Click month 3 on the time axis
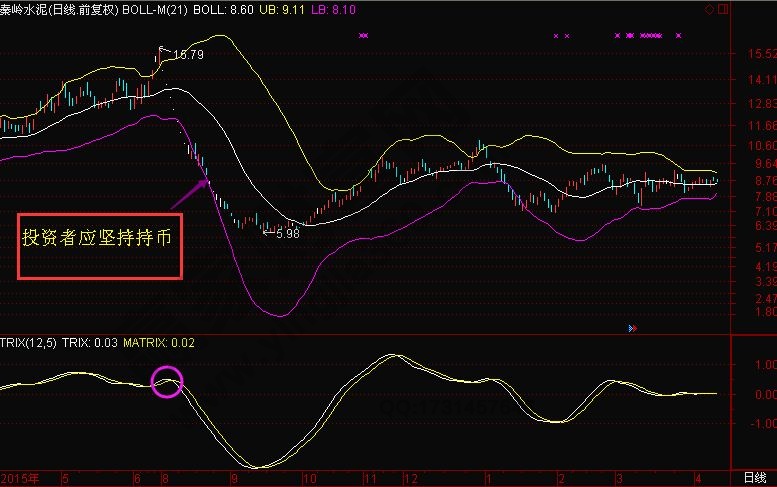Screen dimensions: 777x487 tap(619, 479)
